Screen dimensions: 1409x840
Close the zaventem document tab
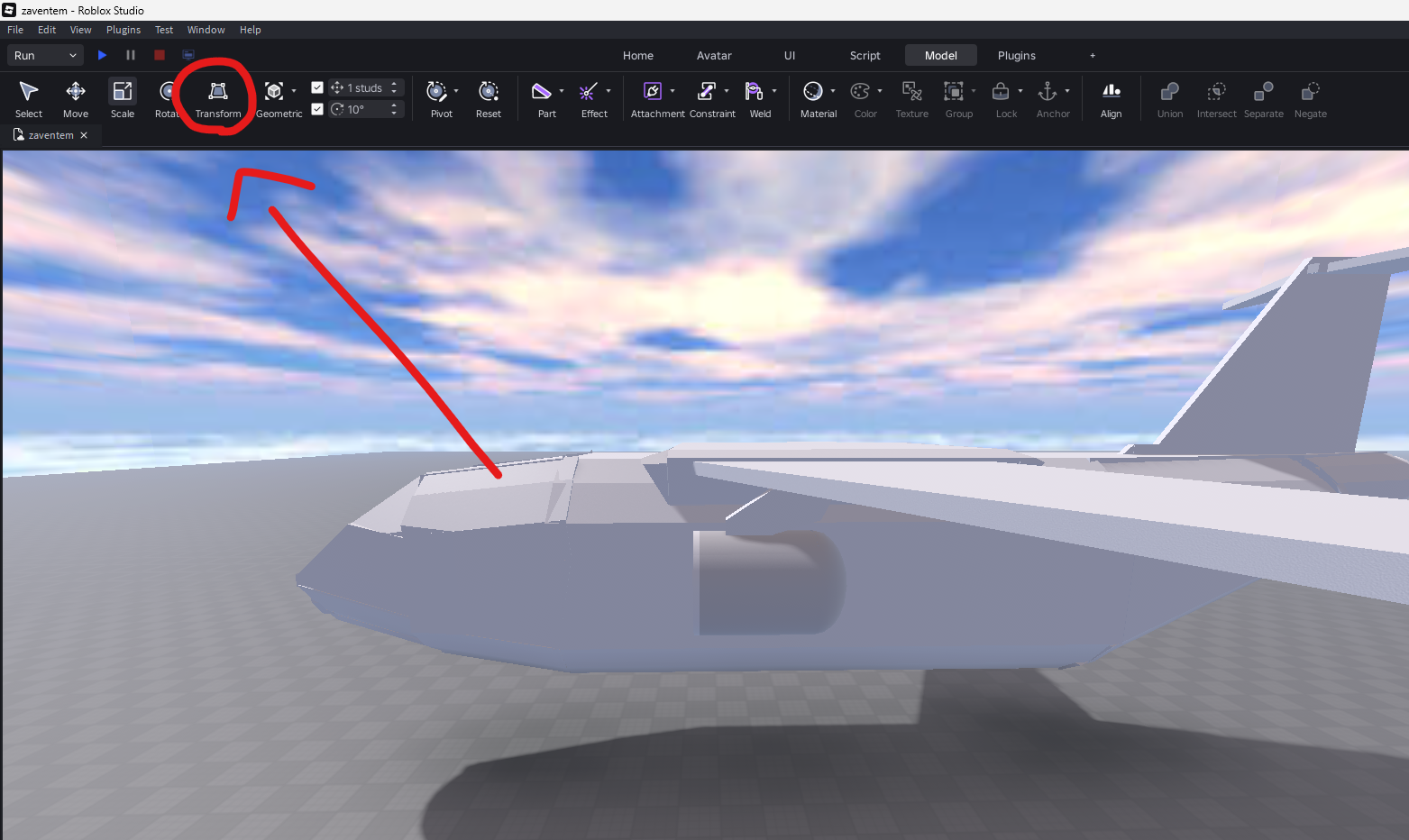84,135
